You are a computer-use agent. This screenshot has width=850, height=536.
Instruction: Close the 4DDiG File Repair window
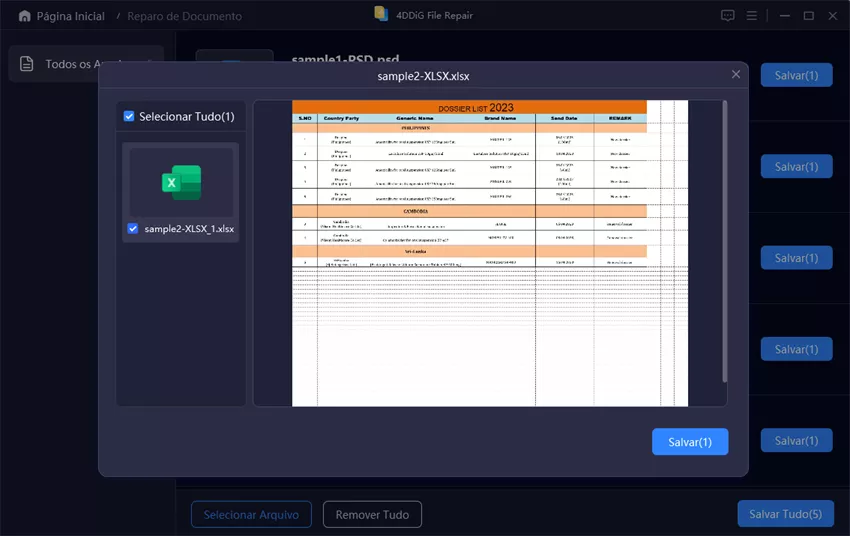[833, 16]
